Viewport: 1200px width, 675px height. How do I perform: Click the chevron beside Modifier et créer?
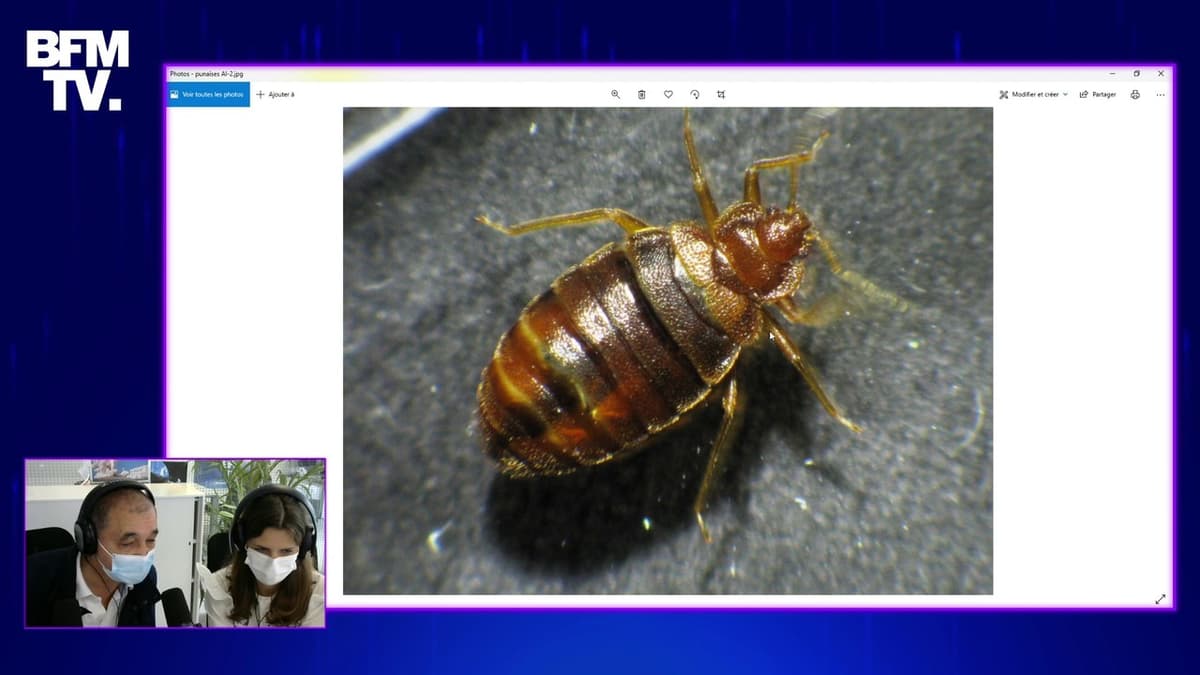[1065, 94]
